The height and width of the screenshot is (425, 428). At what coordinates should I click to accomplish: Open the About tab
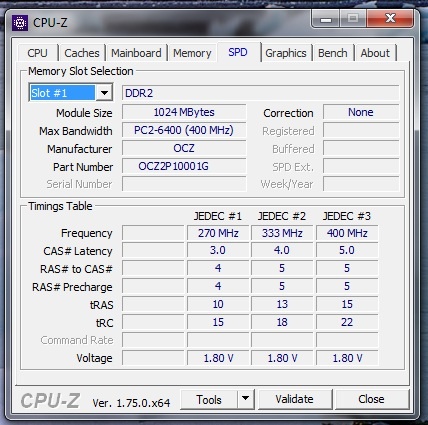point(375,53)
